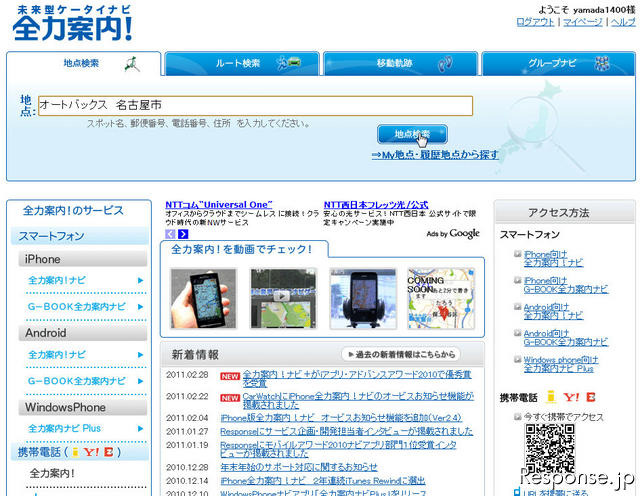This screenshot has width=640, height=496.
Task: Open the COMING SOON map thumbnail
Action: coord(441,298)
